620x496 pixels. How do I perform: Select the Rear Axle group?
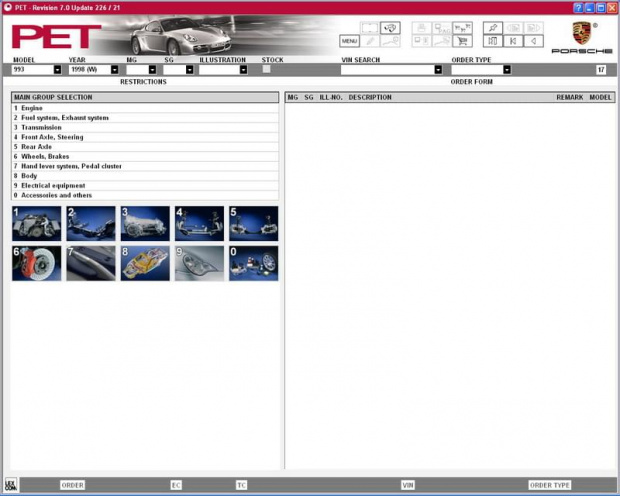point(145,147)
